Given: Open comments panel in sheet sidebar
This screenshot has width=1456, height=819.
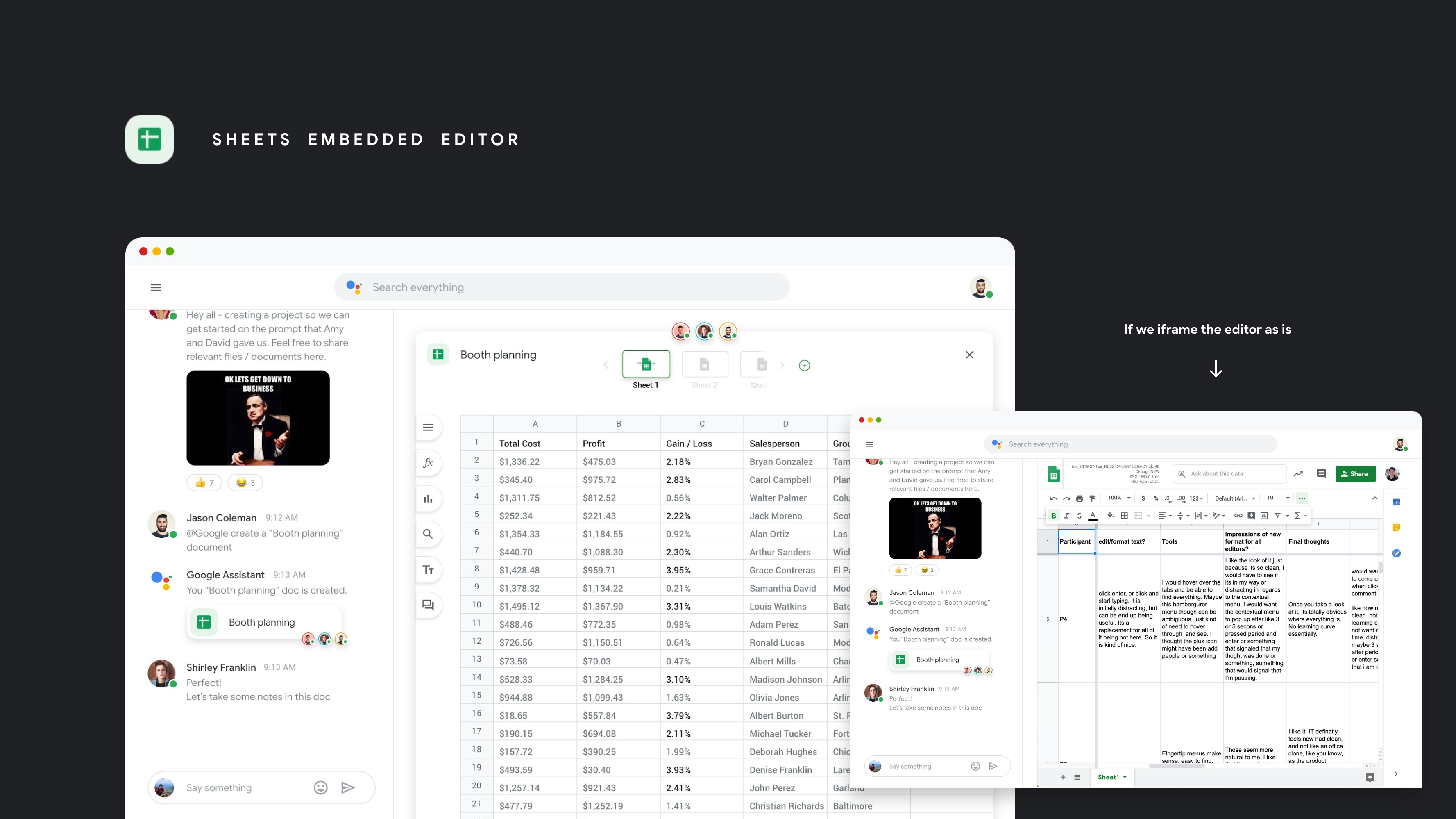Looking at the screenshot, I should tap(428, 605).
